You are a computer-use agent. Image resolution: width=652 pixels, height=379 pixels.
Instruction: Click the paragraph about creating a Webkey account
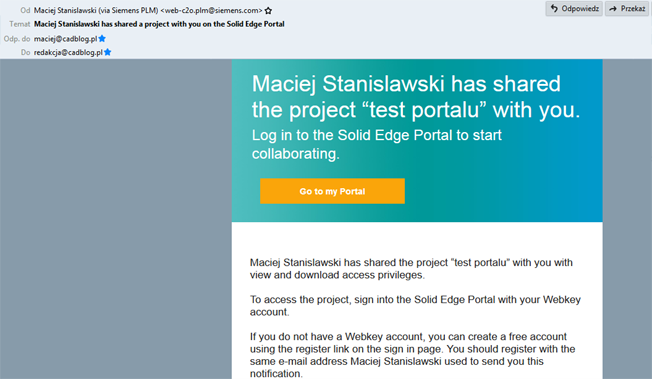(412, 355)
